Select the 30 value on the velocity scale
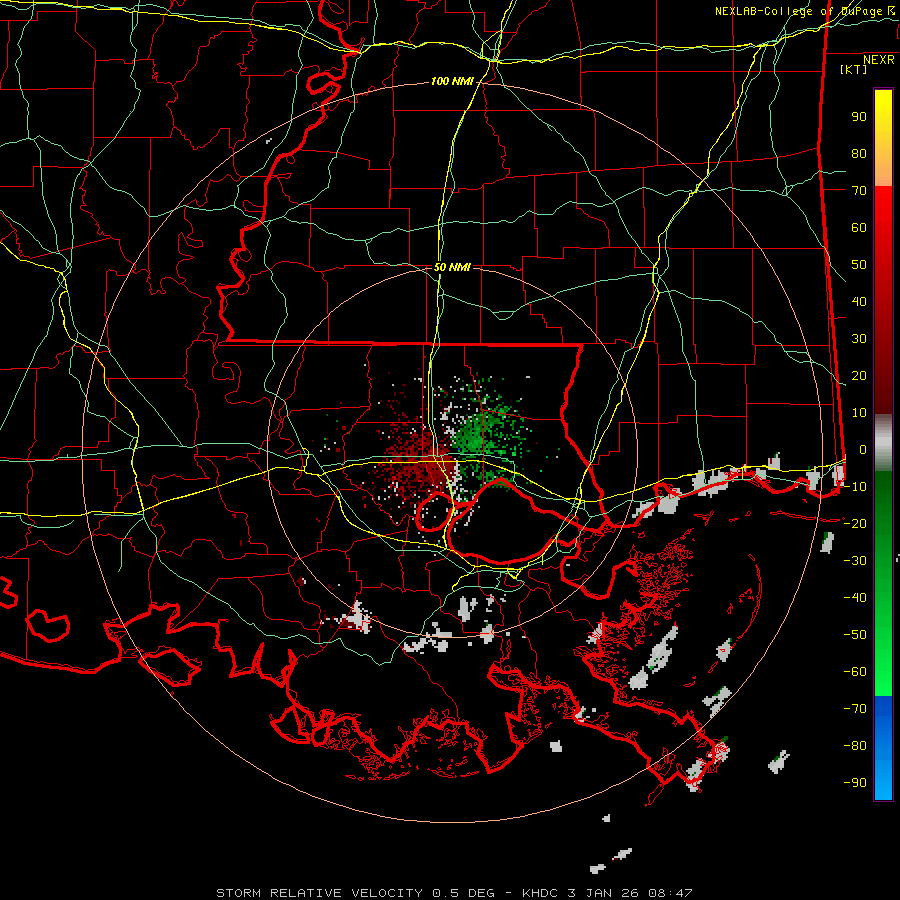Screen dimensions: 900x900 coord(859,339)
